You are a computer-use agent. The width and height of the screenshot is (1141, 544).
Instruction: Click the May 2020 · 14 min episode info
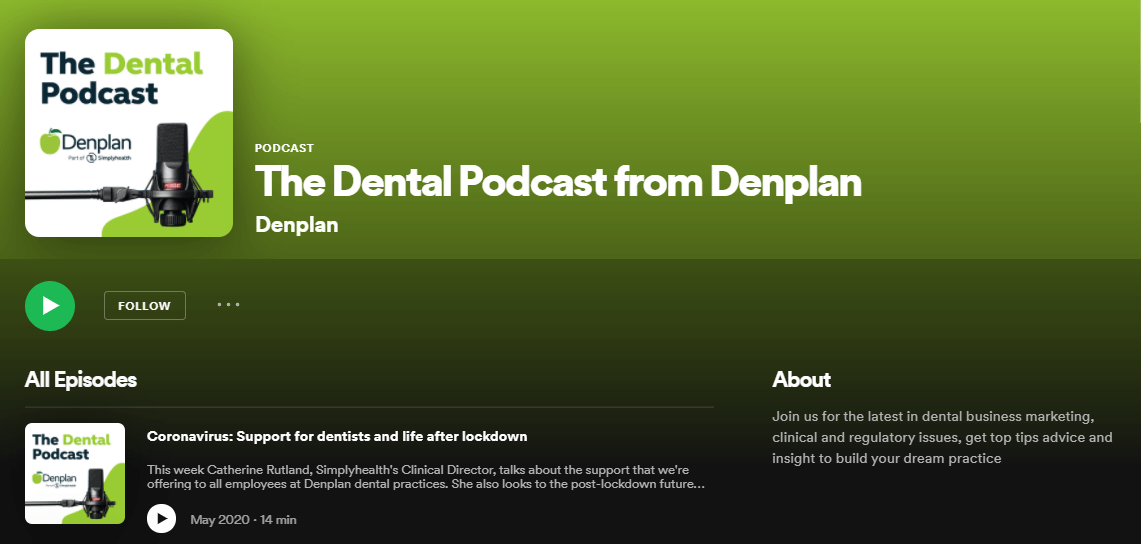coord(243,520)
